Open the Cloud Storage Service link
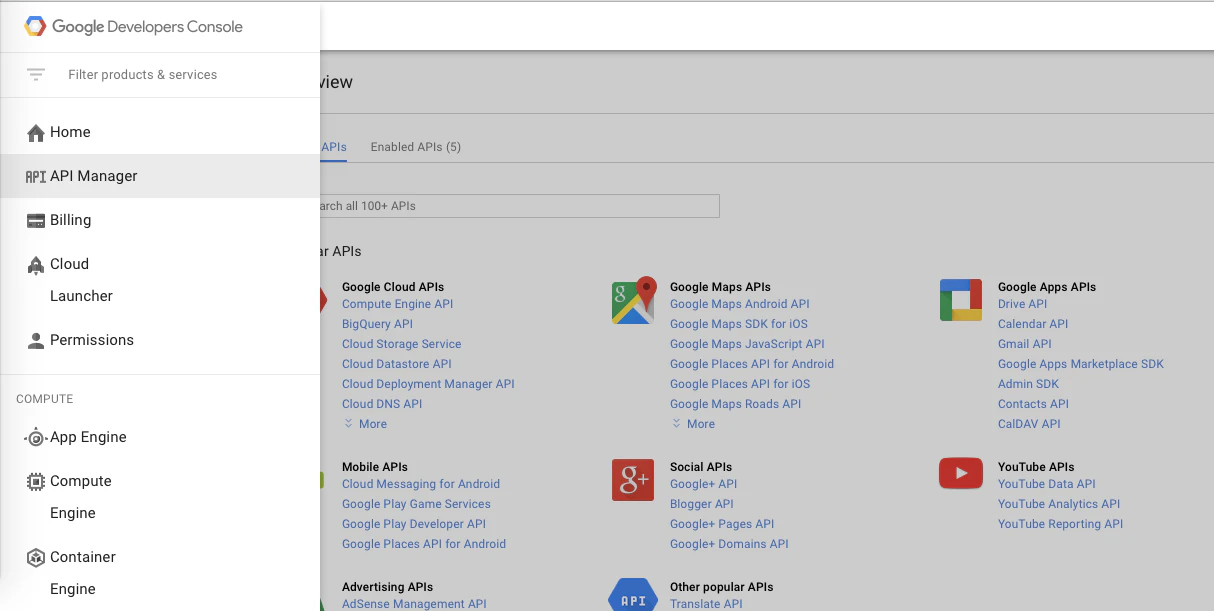The image size is (1214, 611). pyautogui.click(x=401, y=344)
